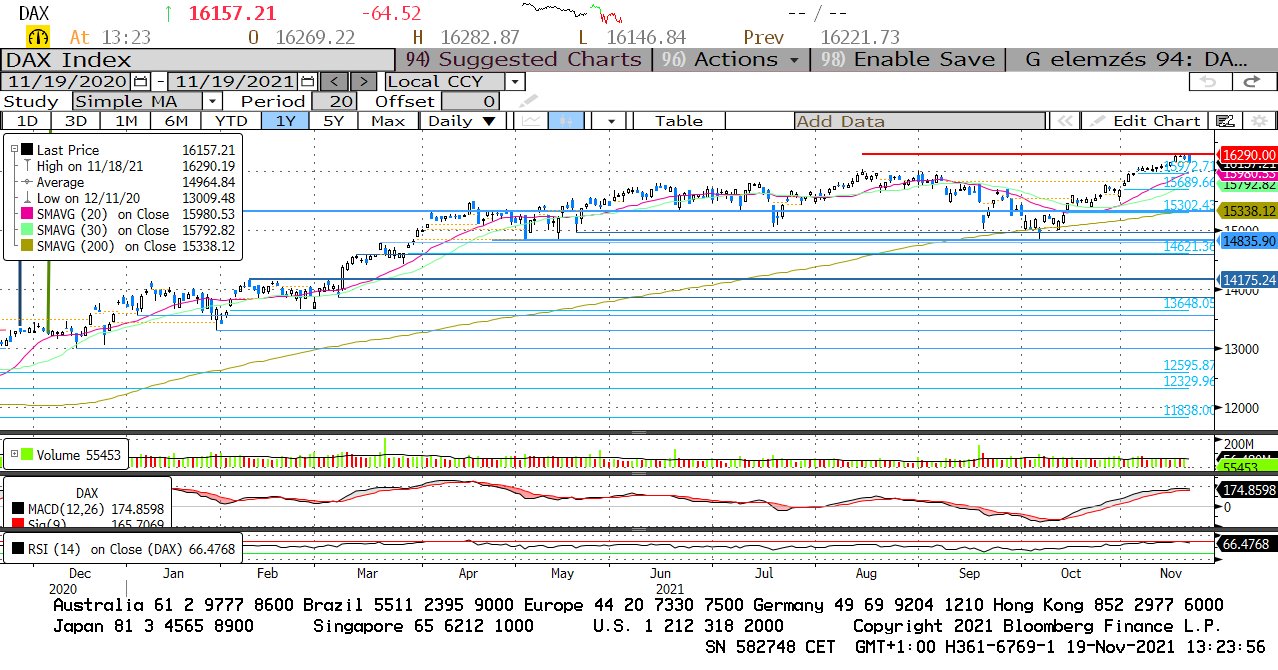
Task: Open the Daily periodicity dropdown
Action: point(462,120)
